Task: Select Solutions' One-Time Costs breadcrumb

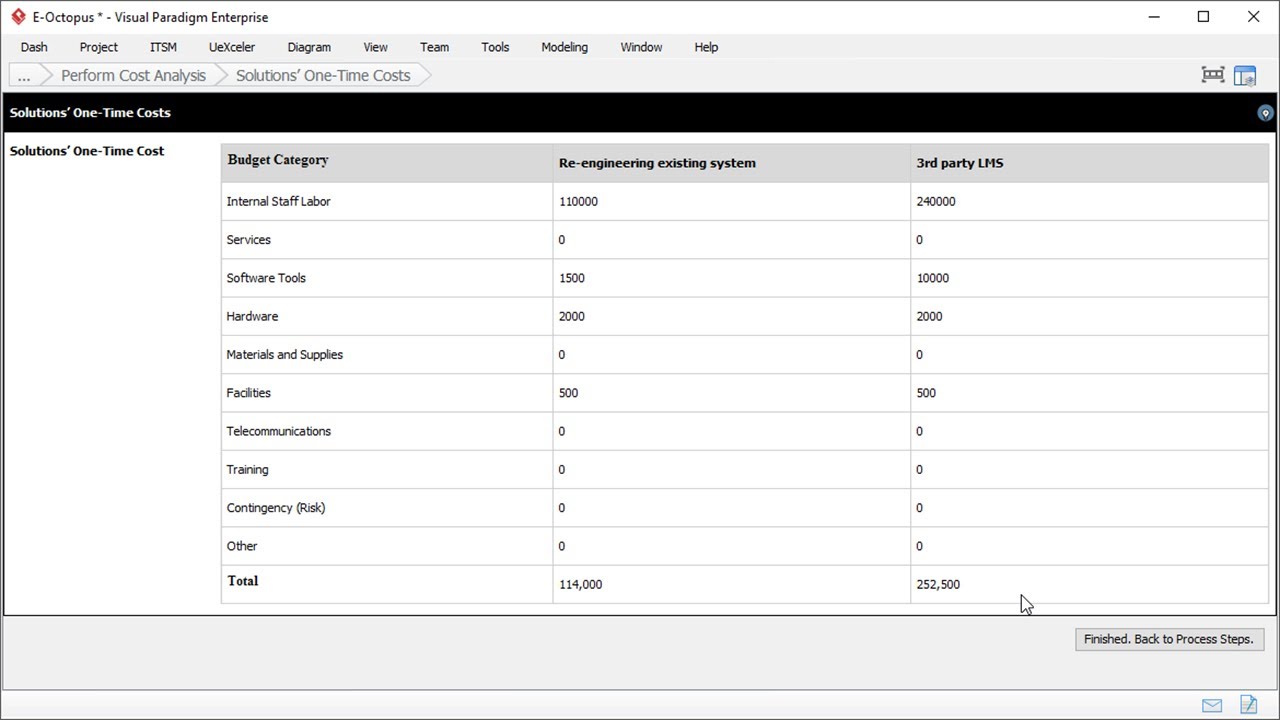Action: click(323, 76)
